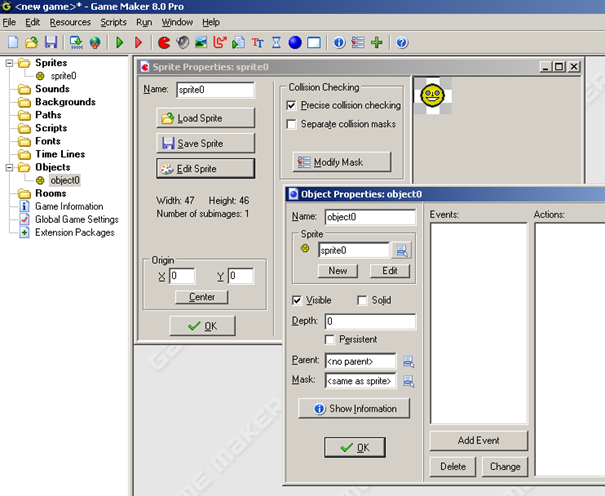Check the Solid option for object0
This screenshot has height=496, width=605.
[363, 300]
